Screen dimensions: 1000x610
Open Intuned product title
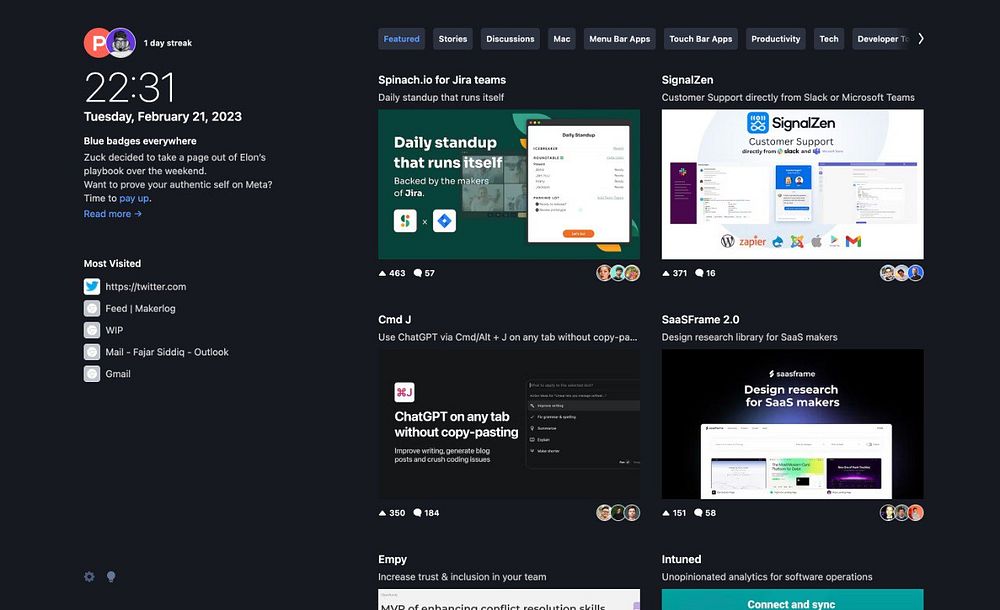681,560
